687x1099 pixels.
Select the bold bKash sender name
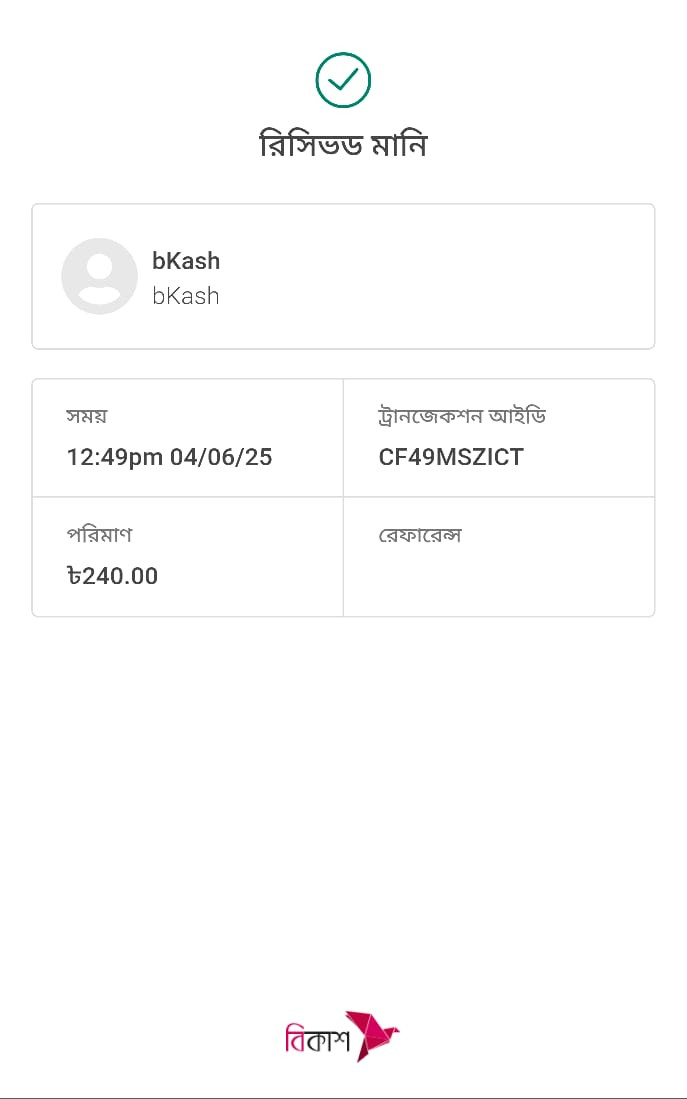[186, 261]
